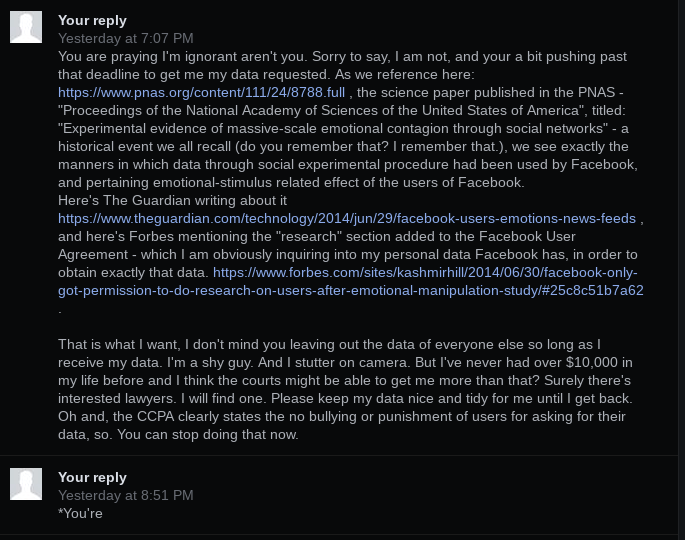This screenshot has height=540, width=685.
Task: Click the second line of the Forbes URL
Action: tap(351, 291)
